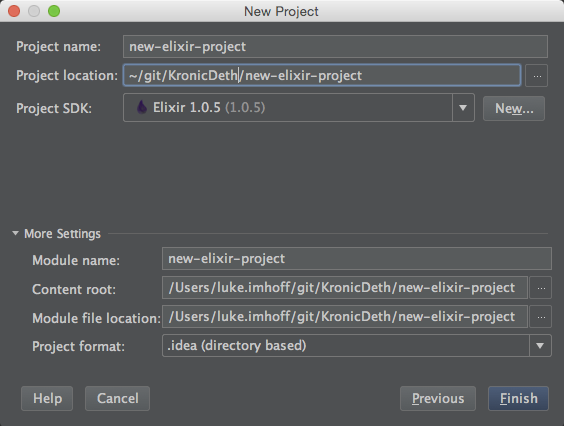Click into the Content root path field
Screen dimensions: 564x426
(345, 287)
